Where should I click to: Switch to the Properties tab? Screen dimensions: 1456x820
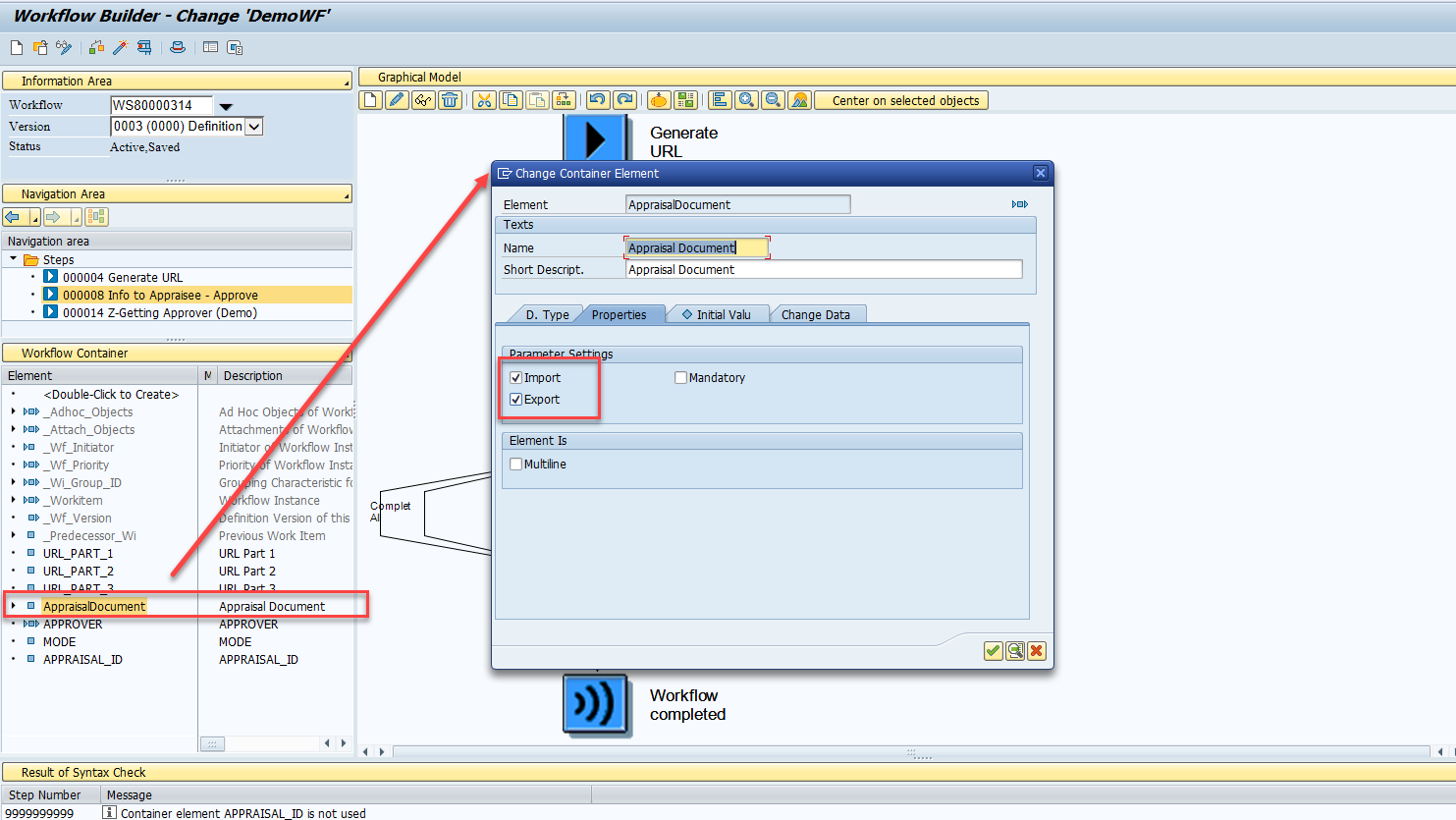click(619, 314)
